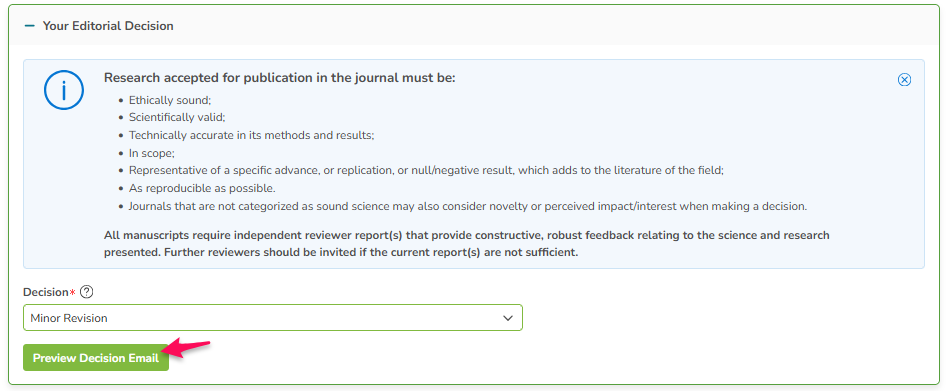The height and width of the screenshot is (391, 952).
Task: Open the Minor Revision decision dropdown
Action: (x=273, y=318)
